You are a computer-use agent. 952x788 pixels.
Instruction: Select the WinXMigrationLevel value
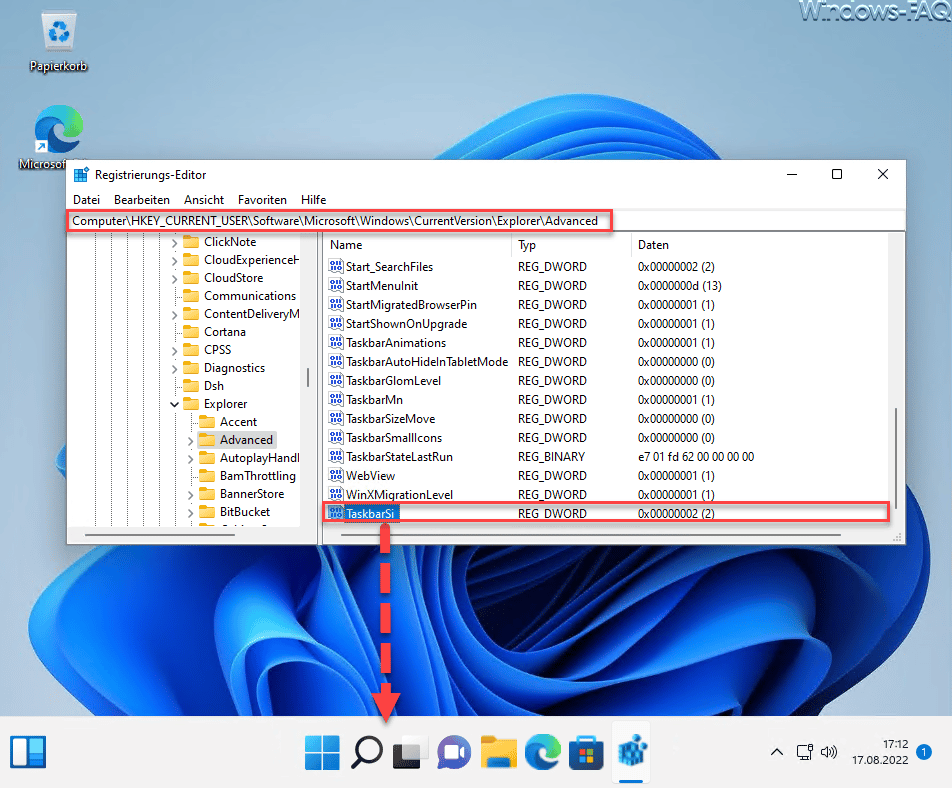pos(399,495)
